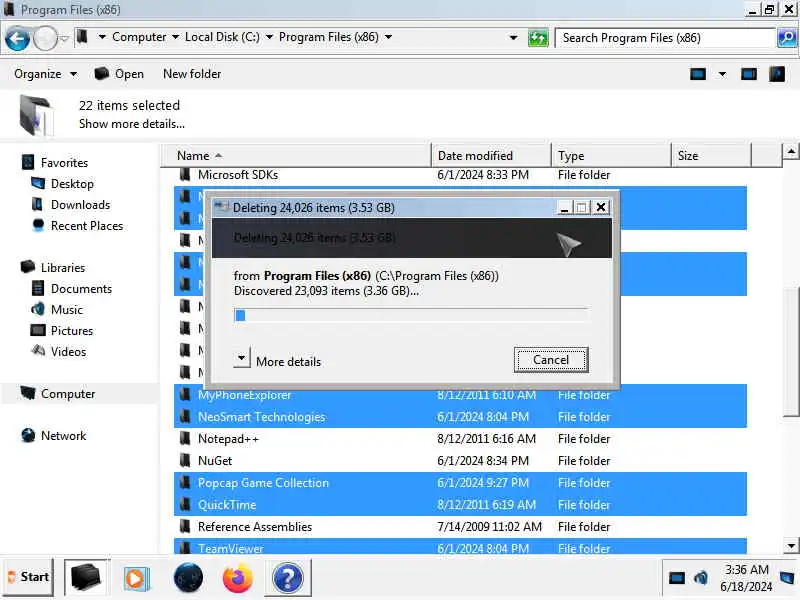Viewport: 800px width, 600px height.
Task: Click the file list scroll down arrow
Action: point(791,546)
